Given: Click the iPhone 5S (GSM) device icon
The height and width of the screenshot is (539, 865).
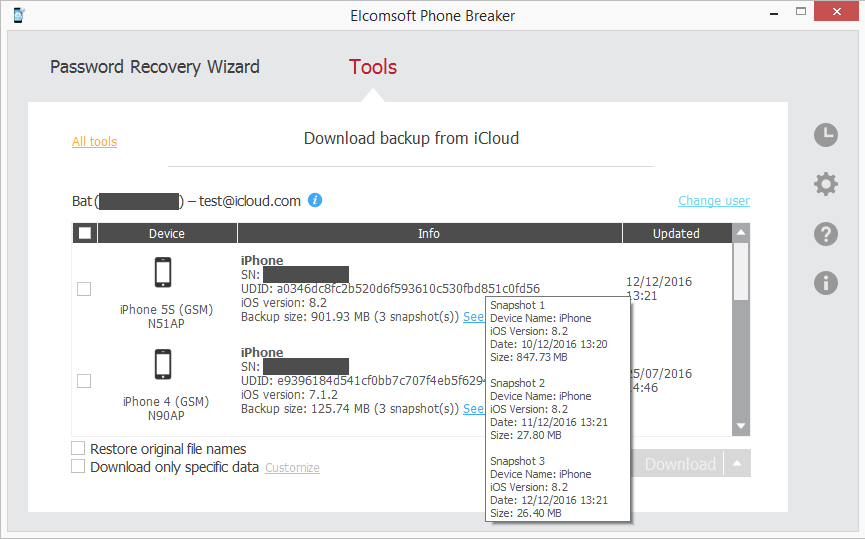Looking at the screenshot, I should [164, 273].
